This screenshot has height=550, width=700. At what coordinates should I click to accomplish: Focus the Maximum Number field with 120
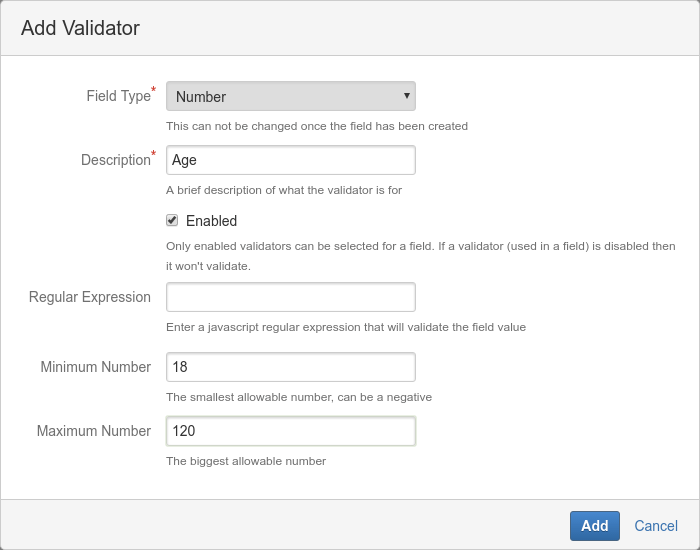click(290, 431)
